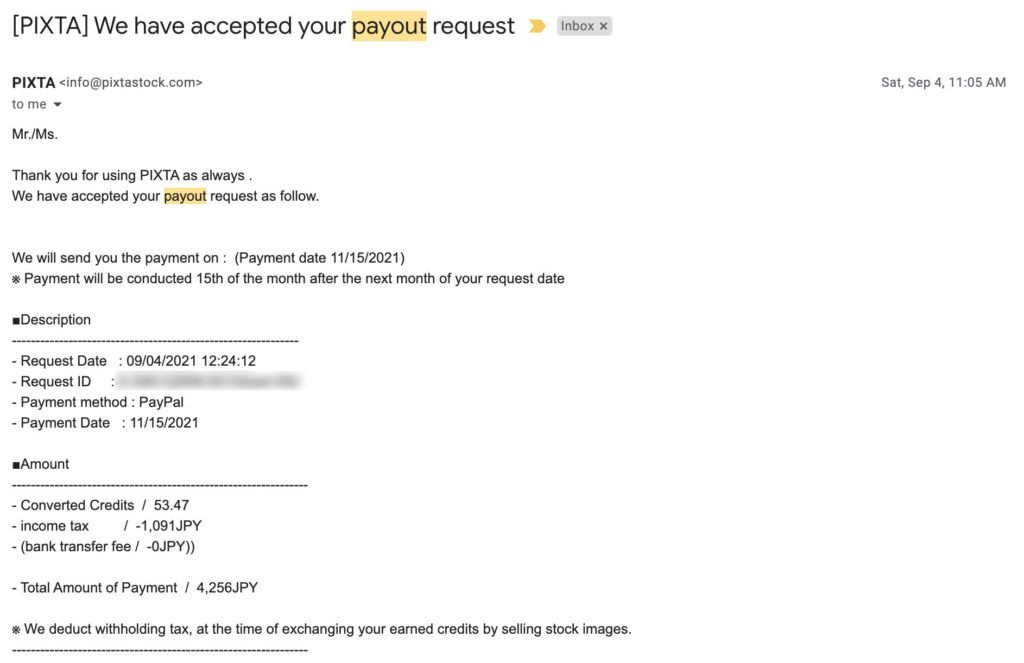The width and height of the screenshot is (1024, 663).
Task: Click highlighted 'payout' word in subject
Action: coord(389,26)
